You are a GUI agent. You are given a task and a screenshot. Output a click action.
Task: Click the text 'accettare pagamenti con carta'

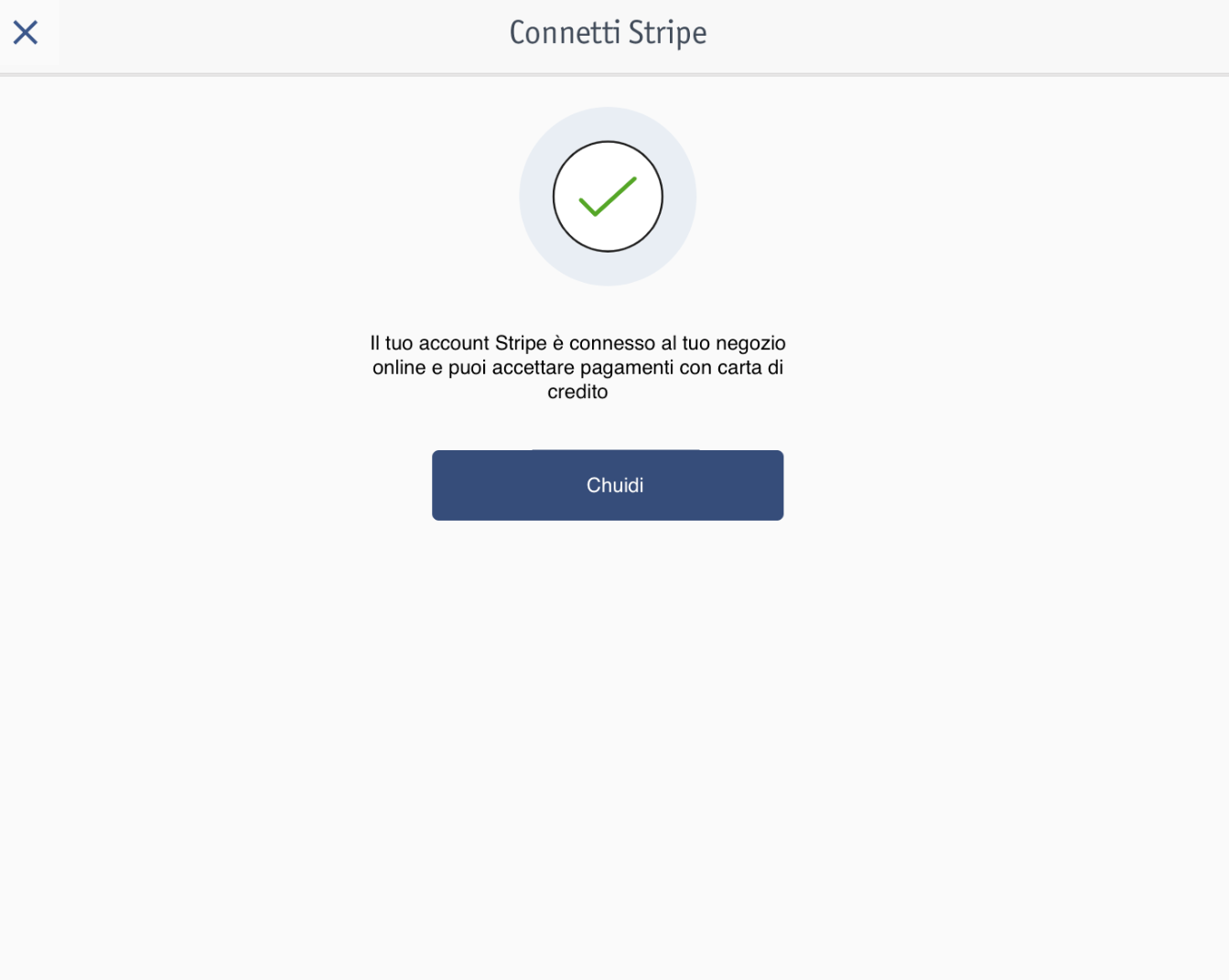[627, 368]
